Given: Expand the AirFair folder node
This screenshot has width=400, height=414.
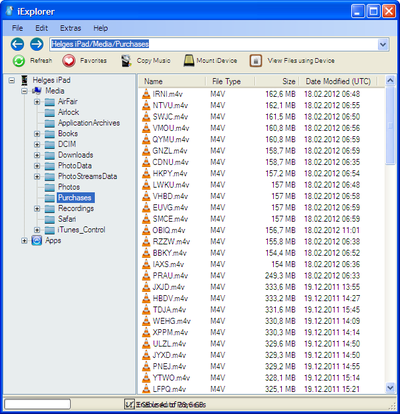Looking at the screenshot, I should pyautogui.click(x=37, y=102).
